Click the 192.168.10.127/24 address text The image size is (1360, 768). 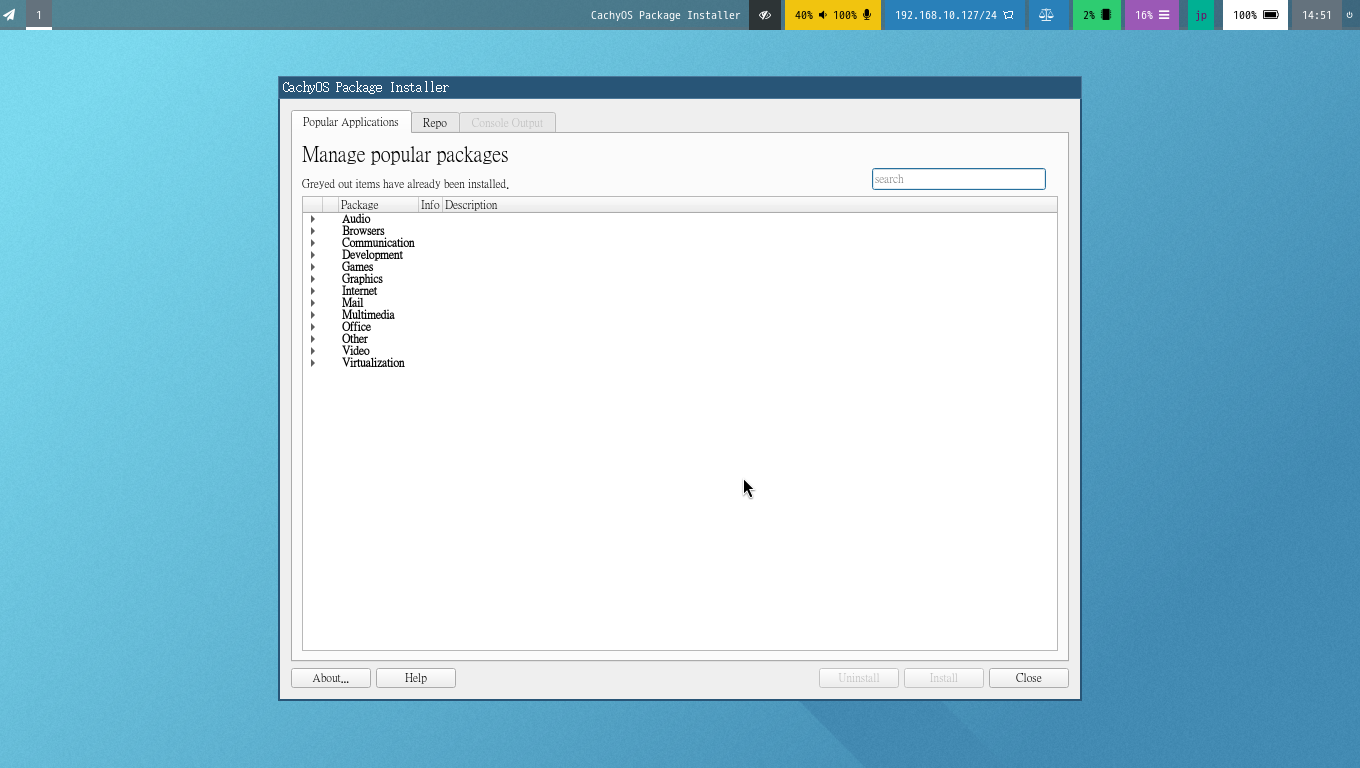click(946, 15)
